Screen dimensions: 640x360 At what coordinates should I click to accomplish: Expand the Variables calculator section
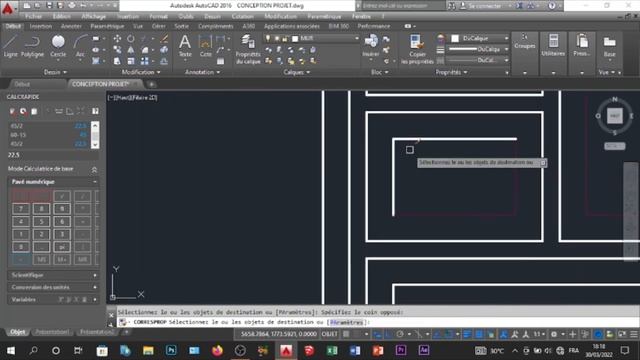point(53,300)
